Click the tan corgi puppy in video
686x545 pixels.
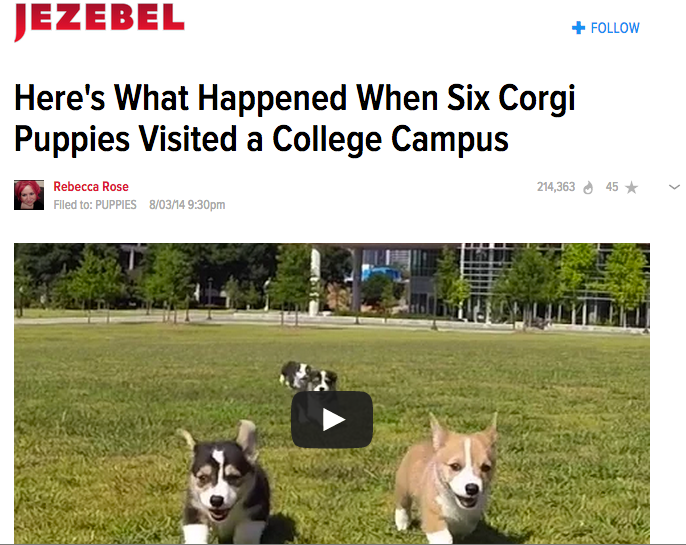pyautogui.click(x=446, y=477)
